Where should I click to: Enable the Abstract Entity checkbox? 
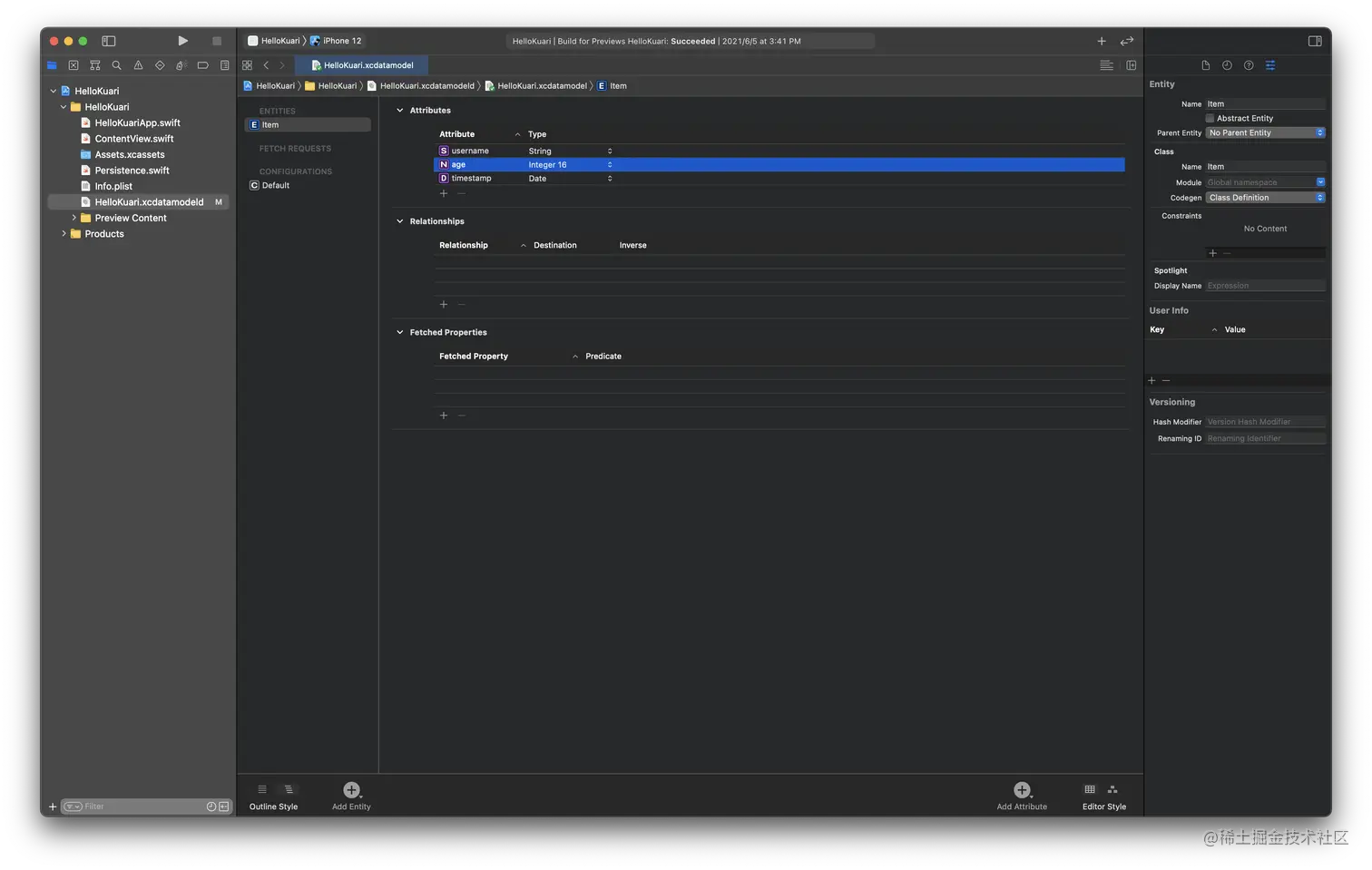click(1210, 118)
